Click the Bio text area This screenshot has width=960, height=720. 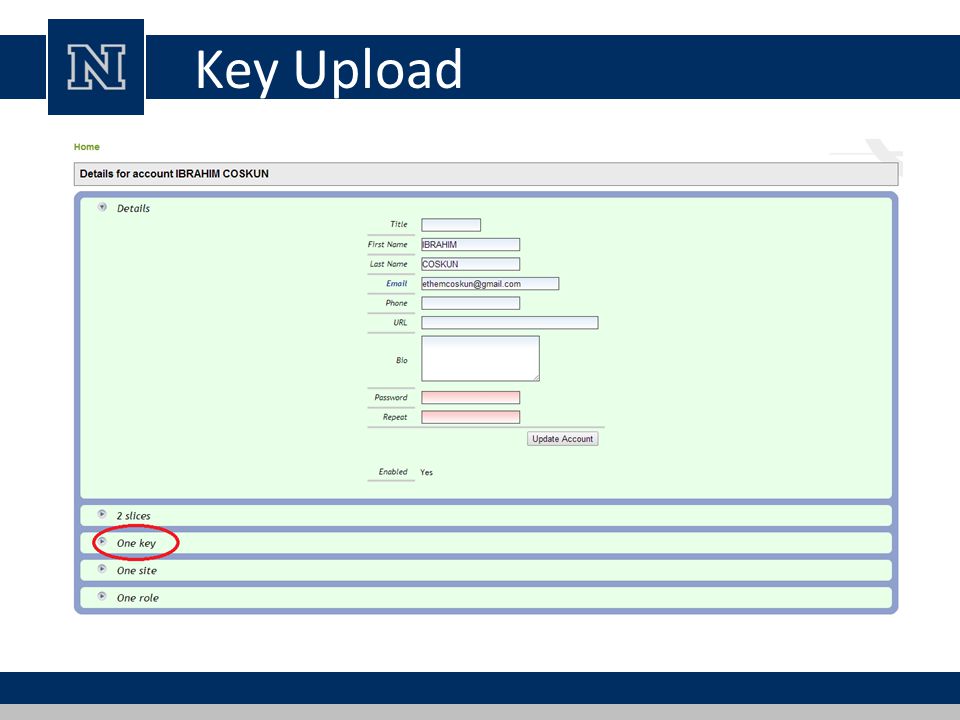pyautogui.click(x=480, y=359)
